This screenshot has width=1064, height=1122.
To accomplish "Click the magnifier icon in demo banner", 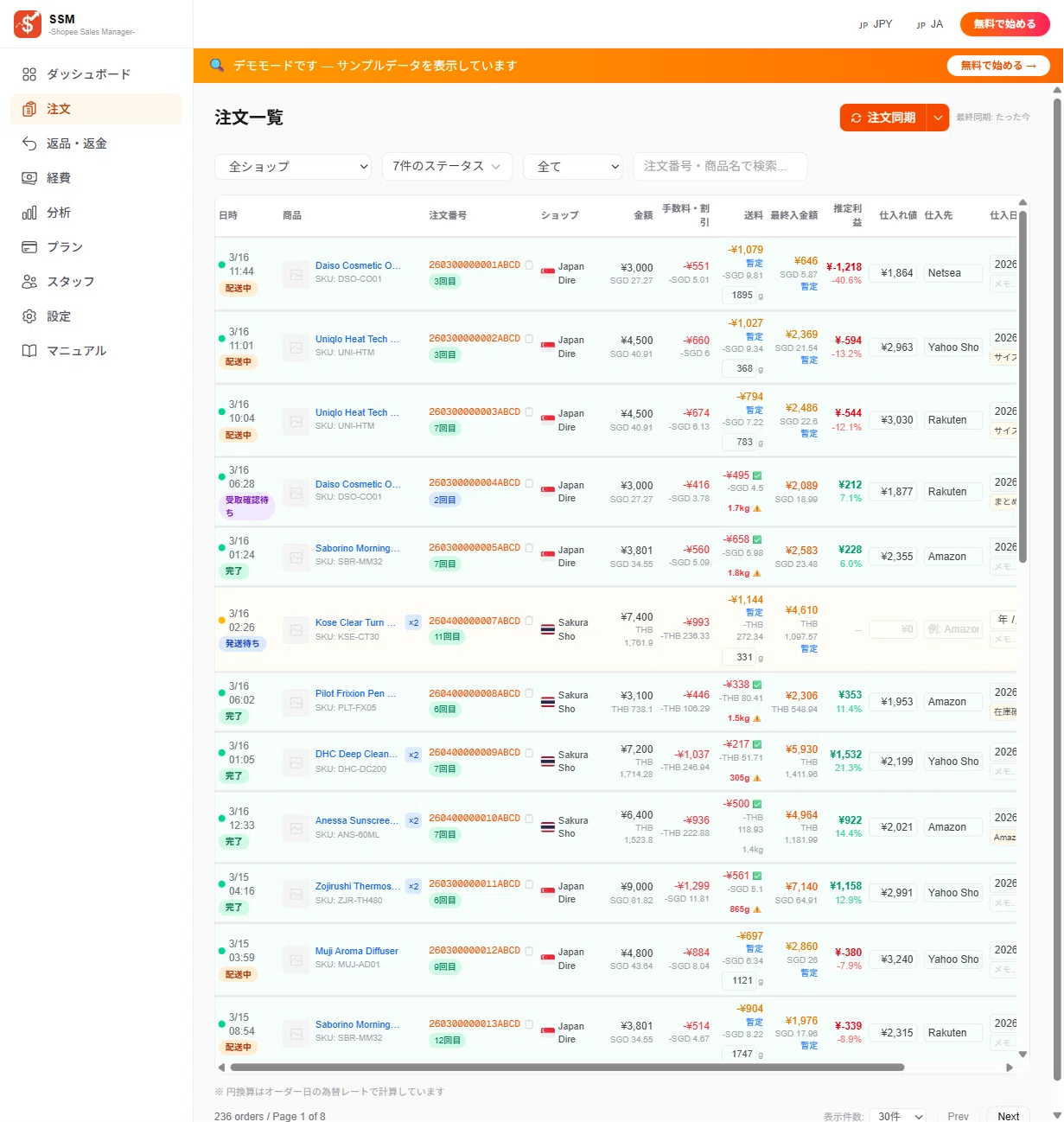I will pyautogui.click(x=217, y=65).
